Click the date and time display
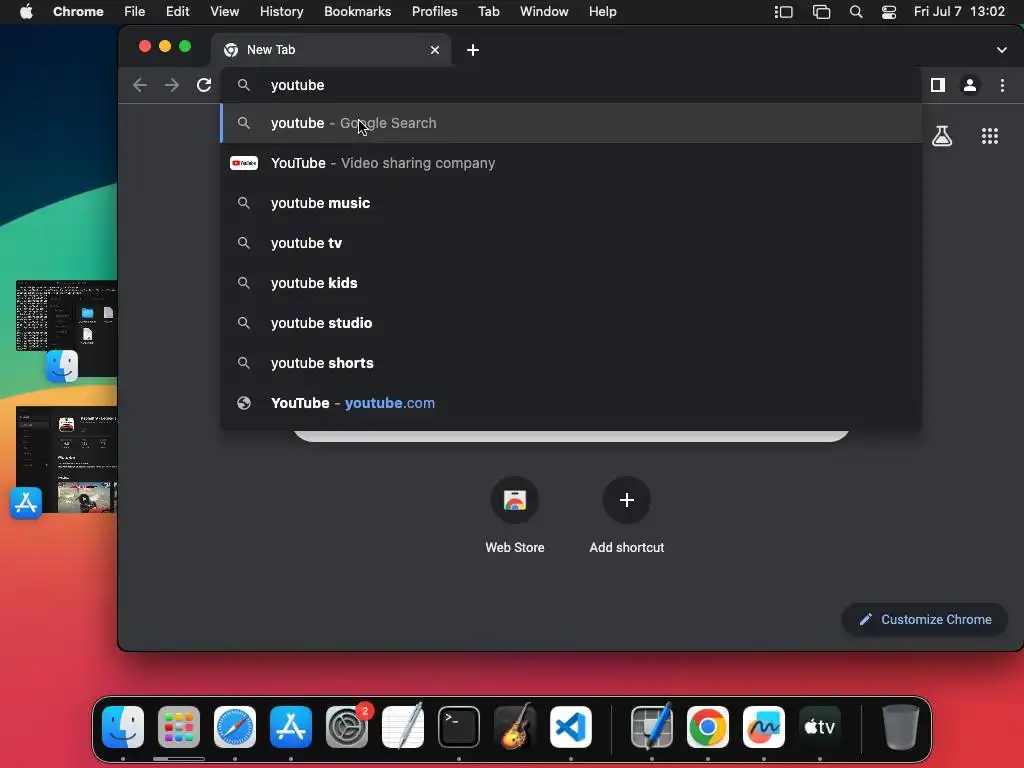The height and width of the screenshot is (768, 1024). coord(959,12)
